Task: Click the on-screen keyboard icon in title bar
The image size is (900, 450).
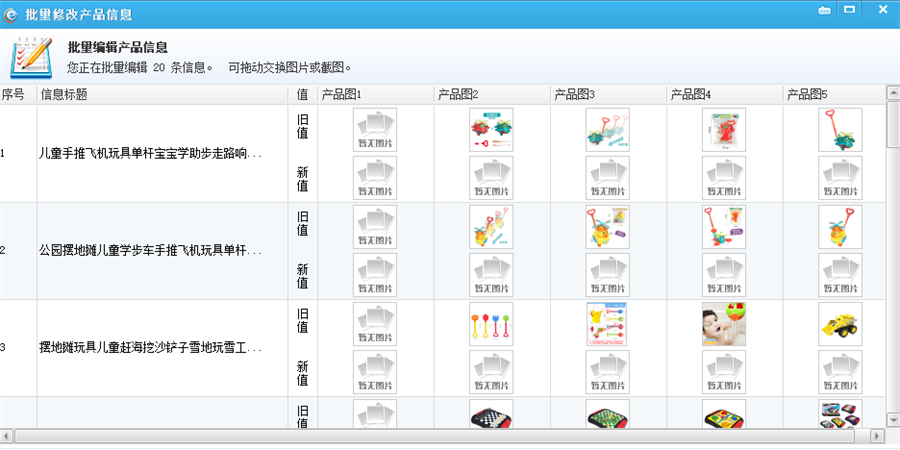Action: [x=824, y=10]
